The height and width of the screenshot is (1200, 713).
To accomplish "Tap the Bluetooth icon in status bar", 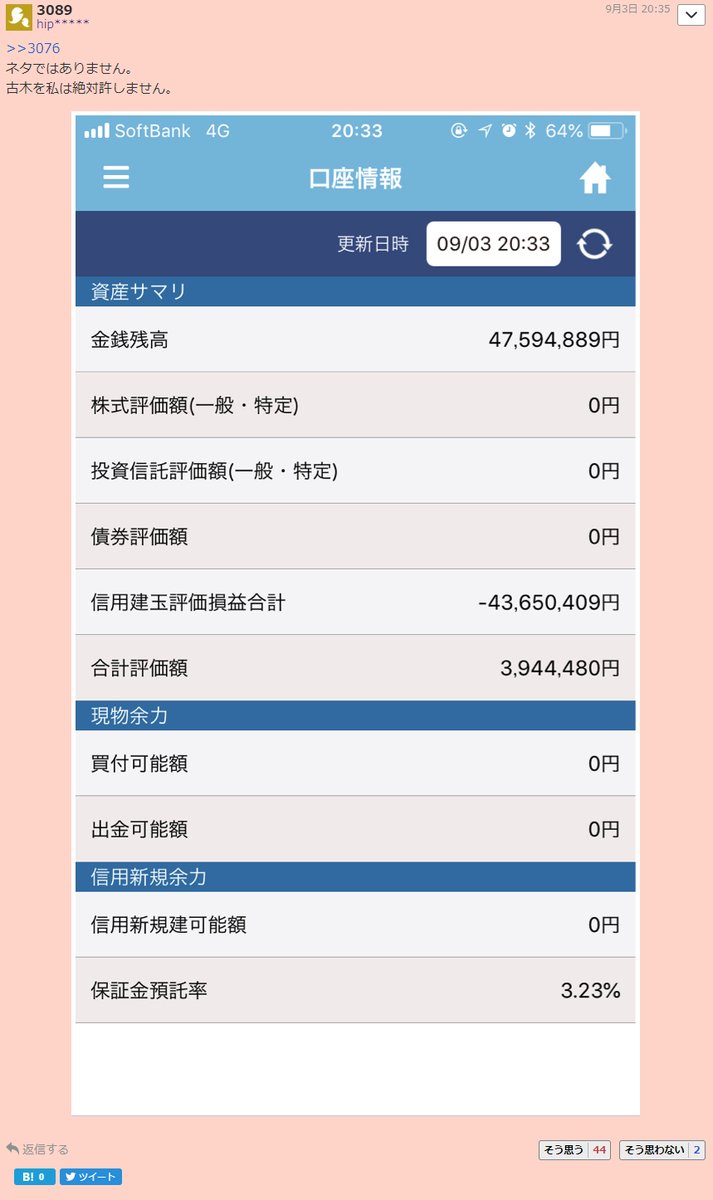I will pyautogui.click(x=532, y=131).
